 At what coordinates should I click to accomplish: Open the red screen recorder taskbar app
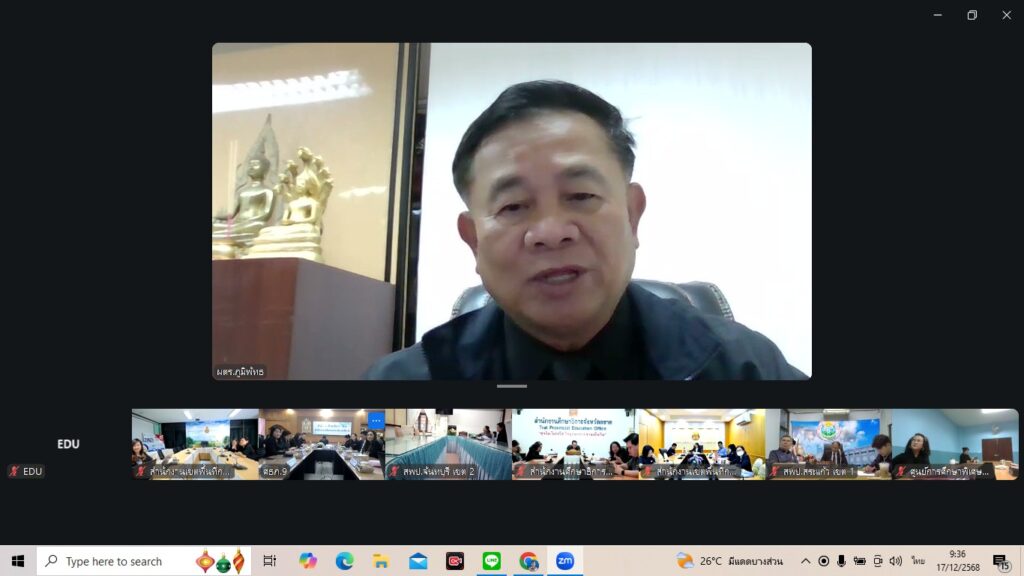[x=455, y=561]
